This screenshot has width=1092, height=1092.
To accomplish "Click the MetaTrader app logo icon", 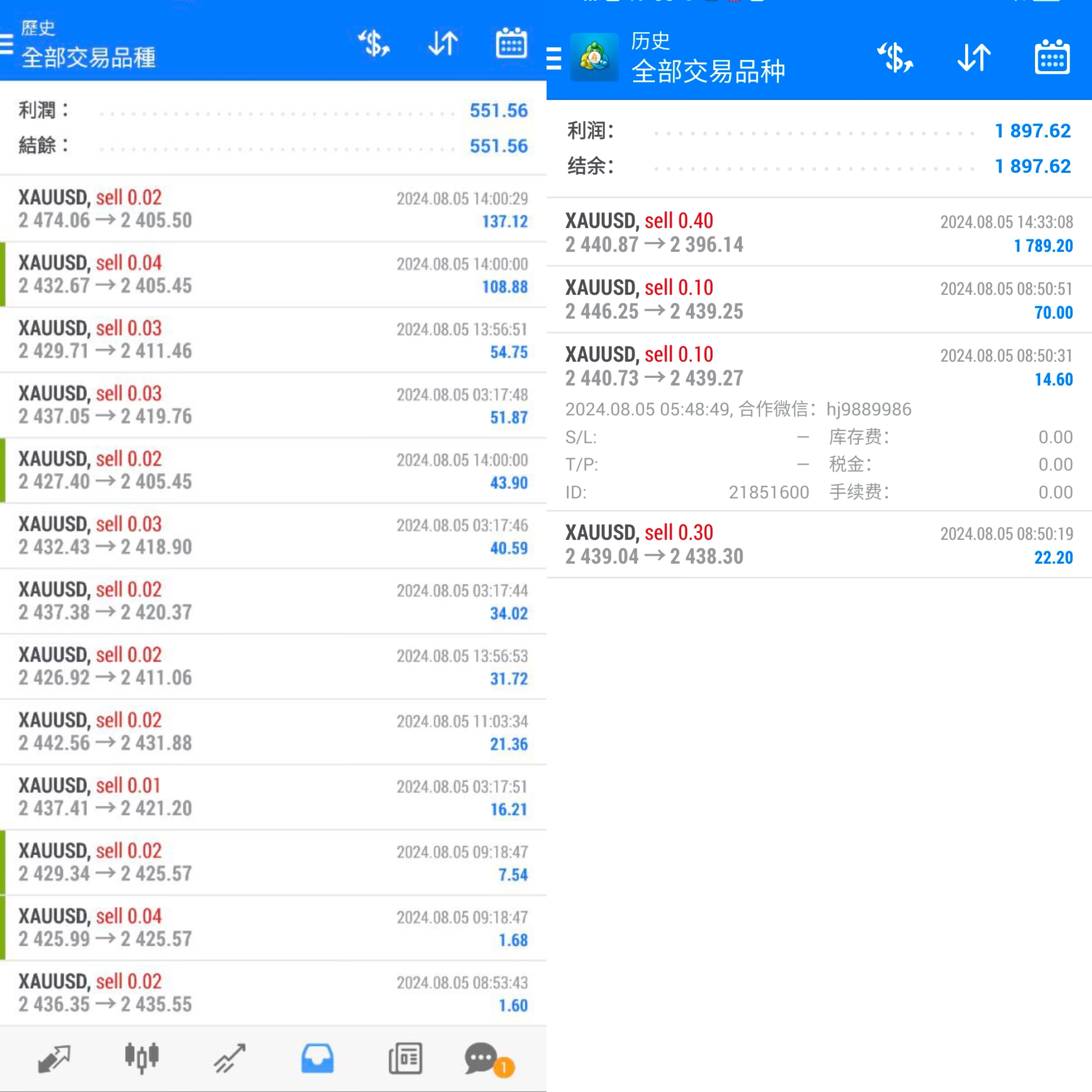I will (594, 58).
